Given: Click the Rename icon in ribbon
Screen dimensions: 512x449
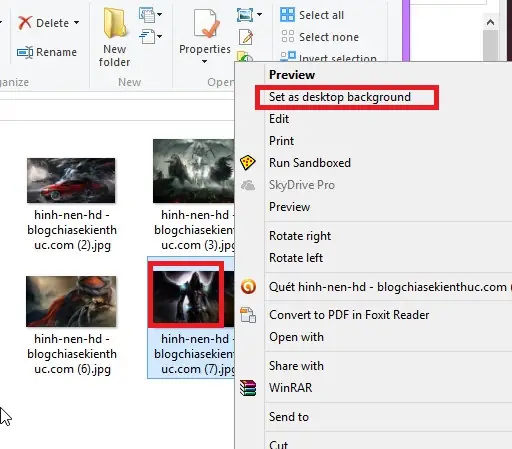Looking at the screenshot, I should click(x=25, y=52).
